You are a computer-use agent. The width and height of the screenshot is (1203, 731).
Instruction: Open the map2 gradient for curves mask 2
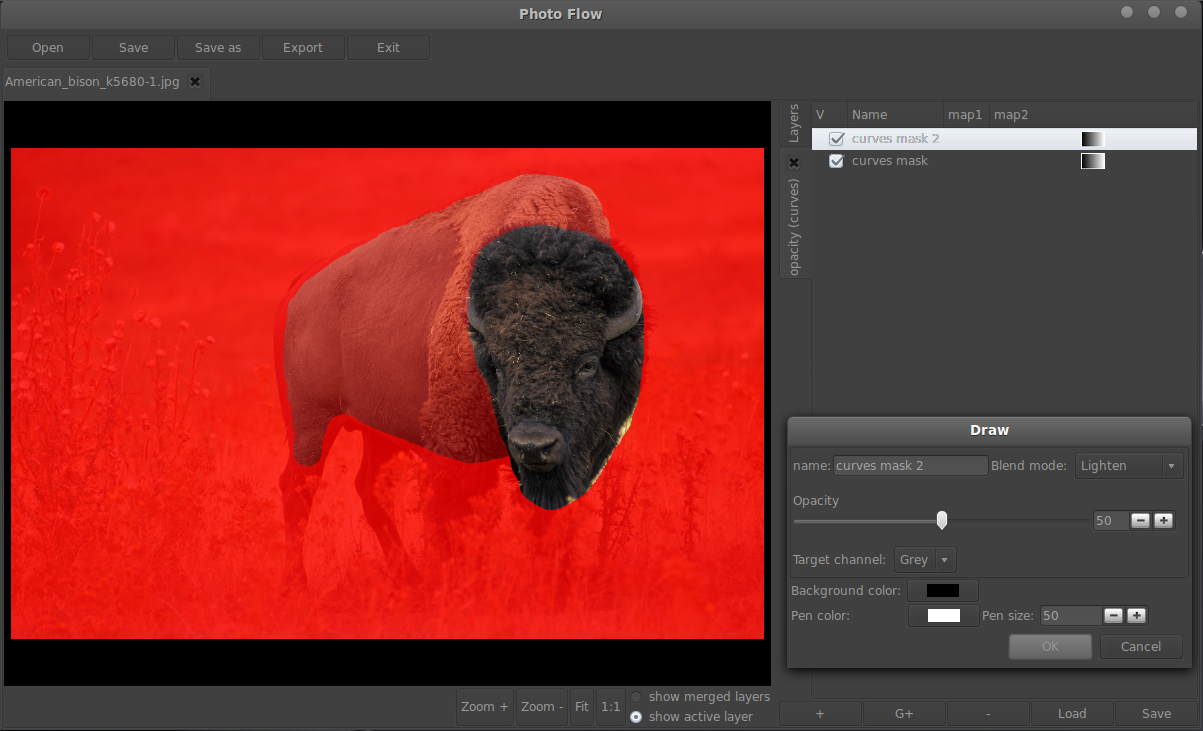(1092, 138)
